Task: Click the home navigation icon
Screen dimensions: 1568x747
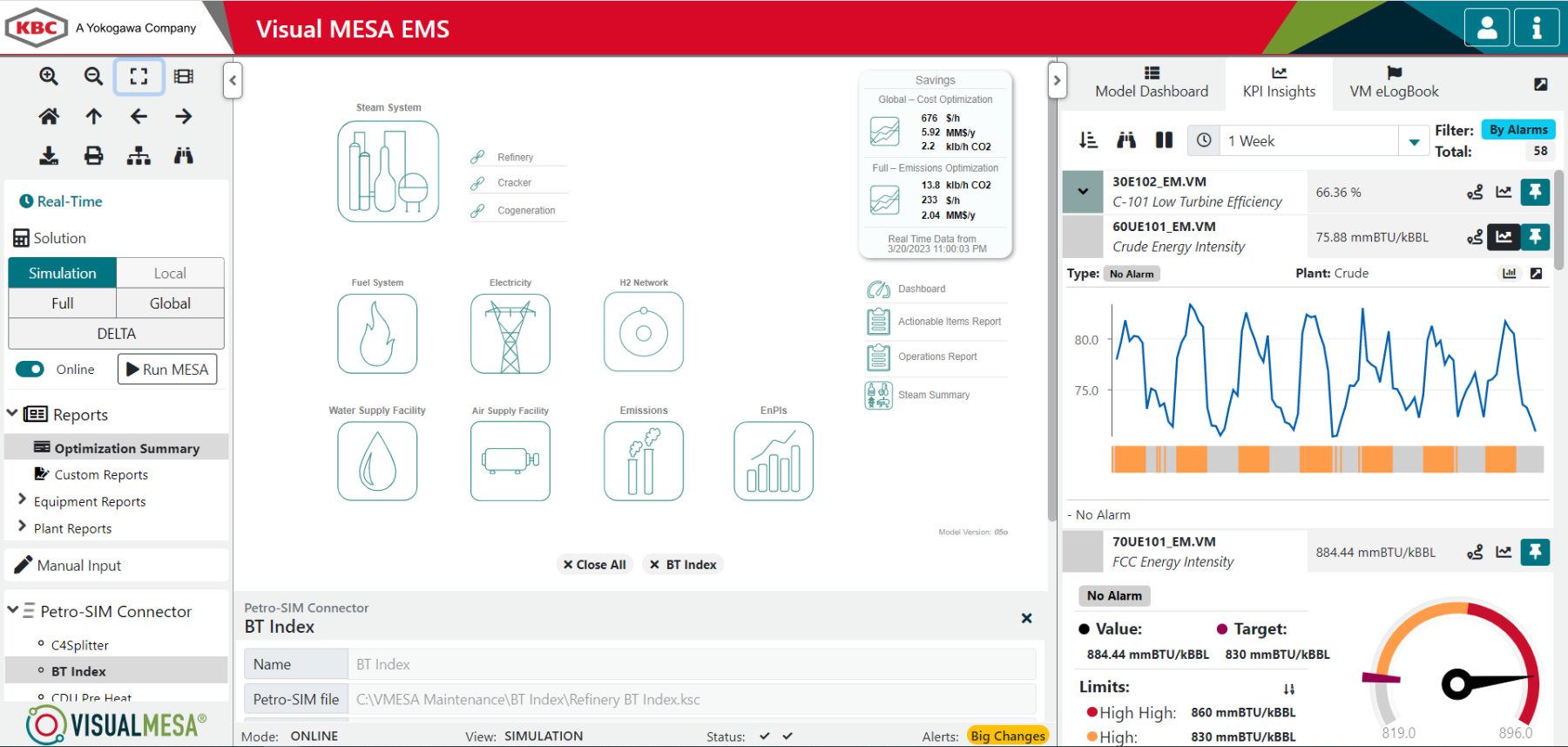Action: (x=49, y=116)
